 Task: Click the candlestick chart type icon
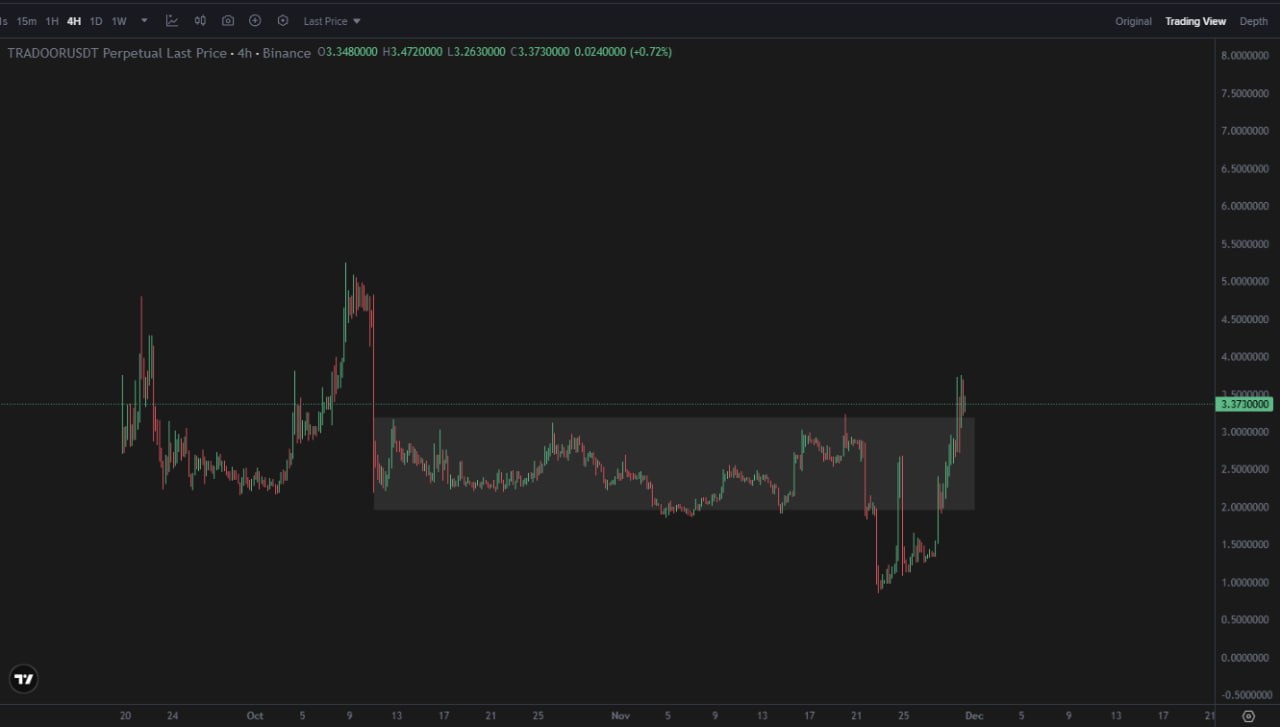(x=200, y=21)
